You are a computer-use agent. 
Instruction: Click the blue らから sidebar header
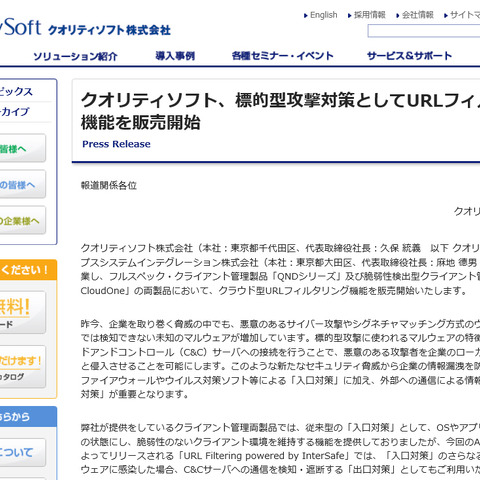point(28,417)
